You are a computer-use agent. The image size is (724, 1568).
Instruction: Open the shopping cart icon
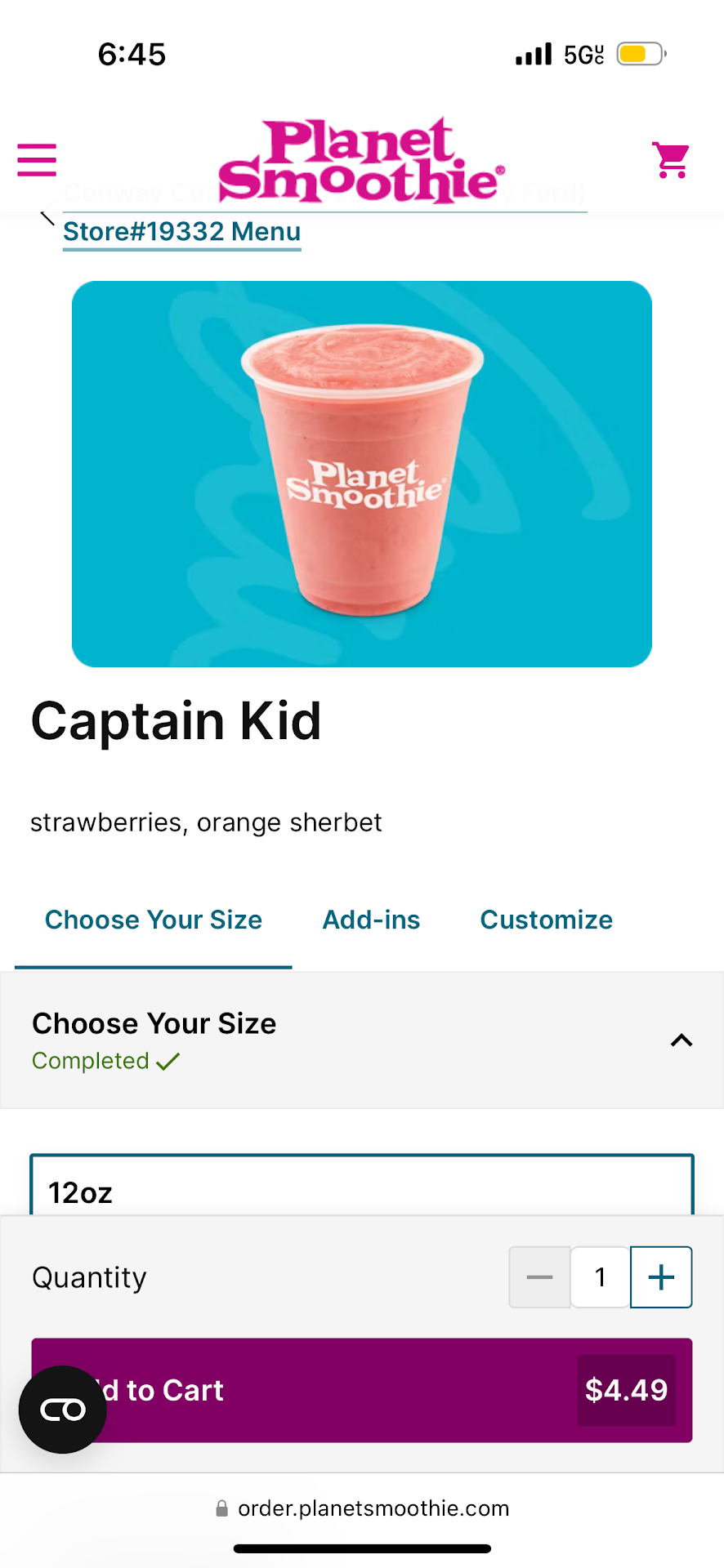tap(671, 160)
